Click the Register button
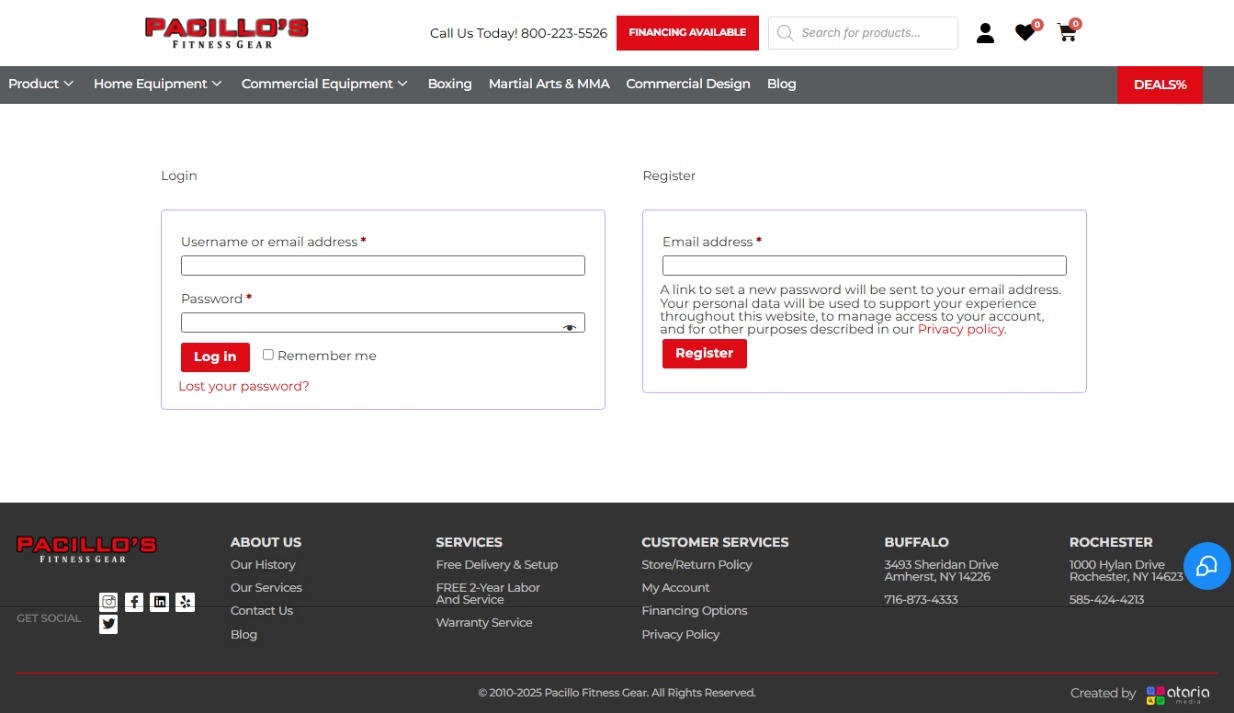The height and width of the screenshot is (713, 1234). coord(704,353)
